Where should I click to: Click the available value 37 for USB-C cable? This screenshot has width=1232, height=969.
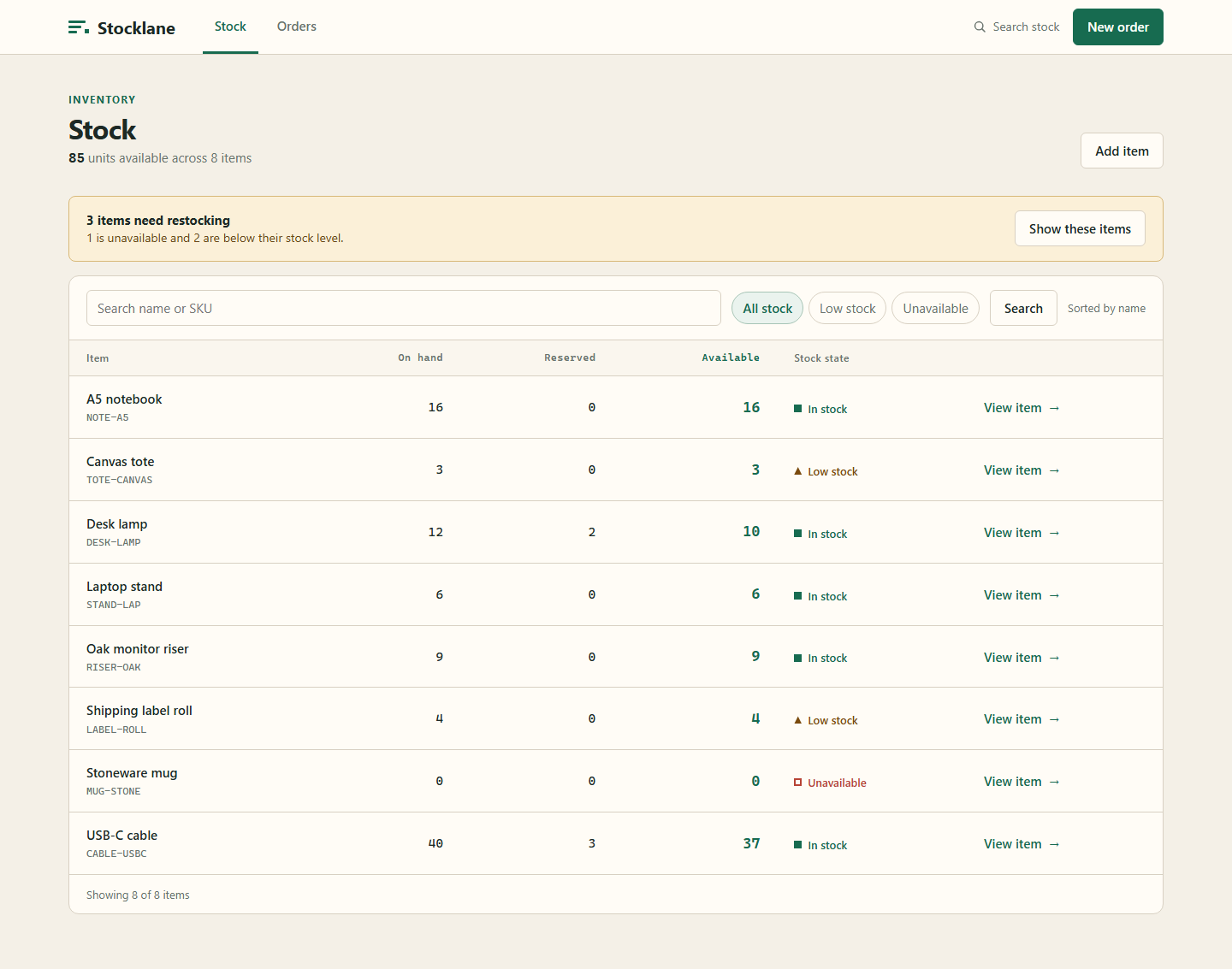coord(751,843)
